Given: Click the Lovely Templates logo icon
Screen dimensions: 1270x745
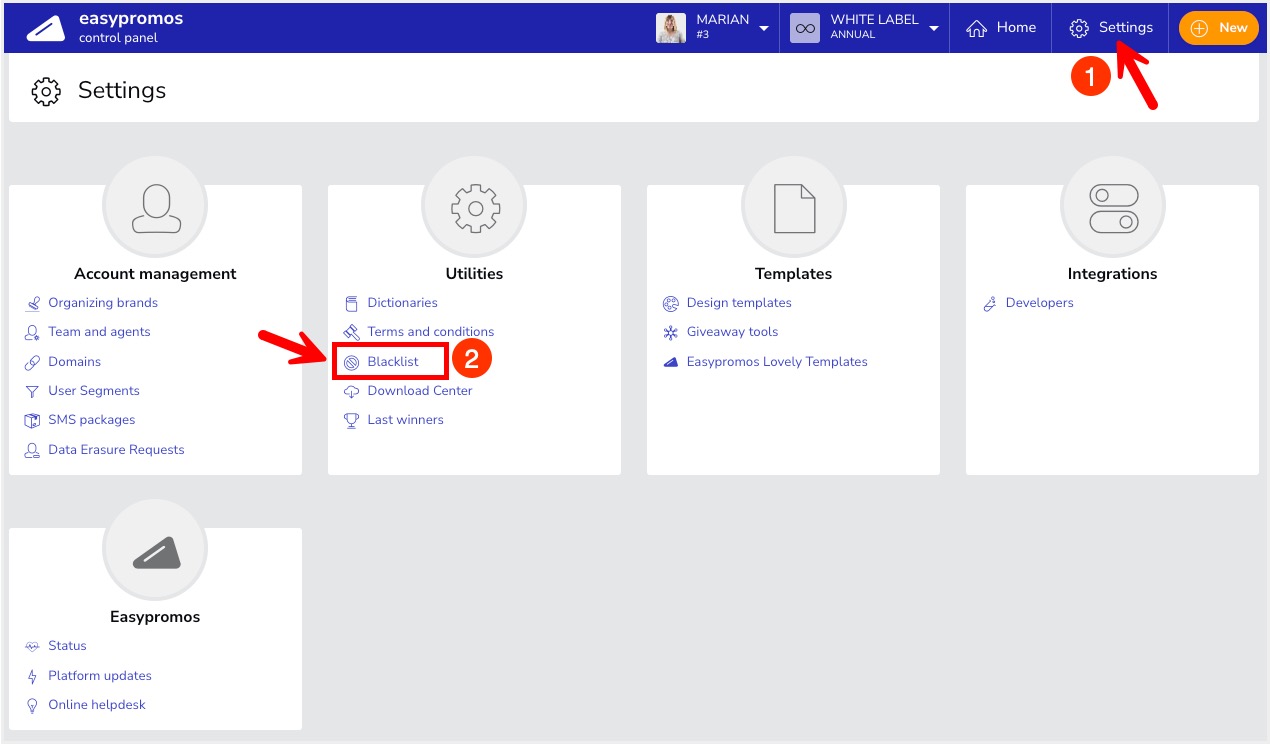Looking at the screenshot, I should click(670, 362).
